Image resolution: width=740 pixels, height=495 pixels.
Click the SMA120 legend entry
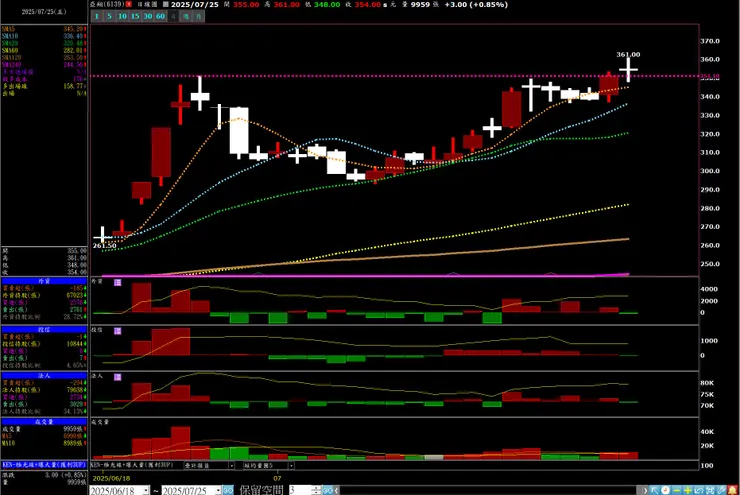coord(44,58)
